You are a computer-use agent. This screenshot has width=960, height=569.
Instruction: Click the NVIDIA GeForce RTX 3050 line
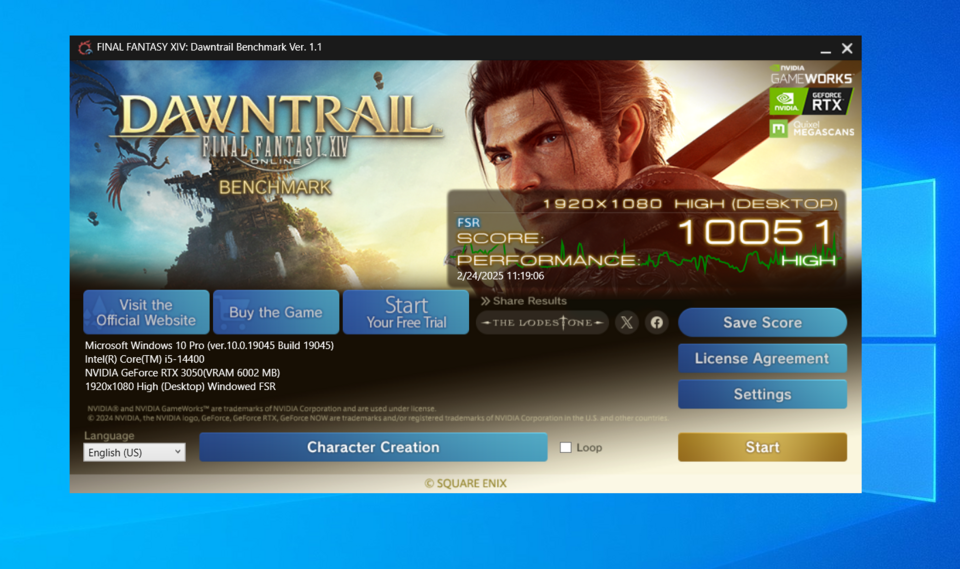click(x=182, y=372)
